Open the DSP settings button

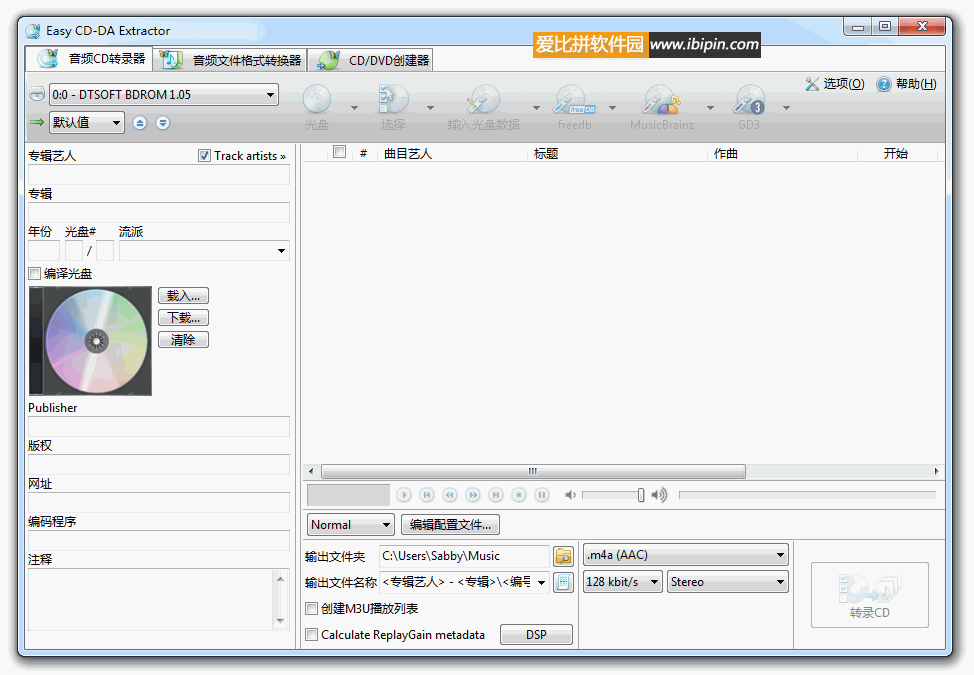tap(536, 635)
